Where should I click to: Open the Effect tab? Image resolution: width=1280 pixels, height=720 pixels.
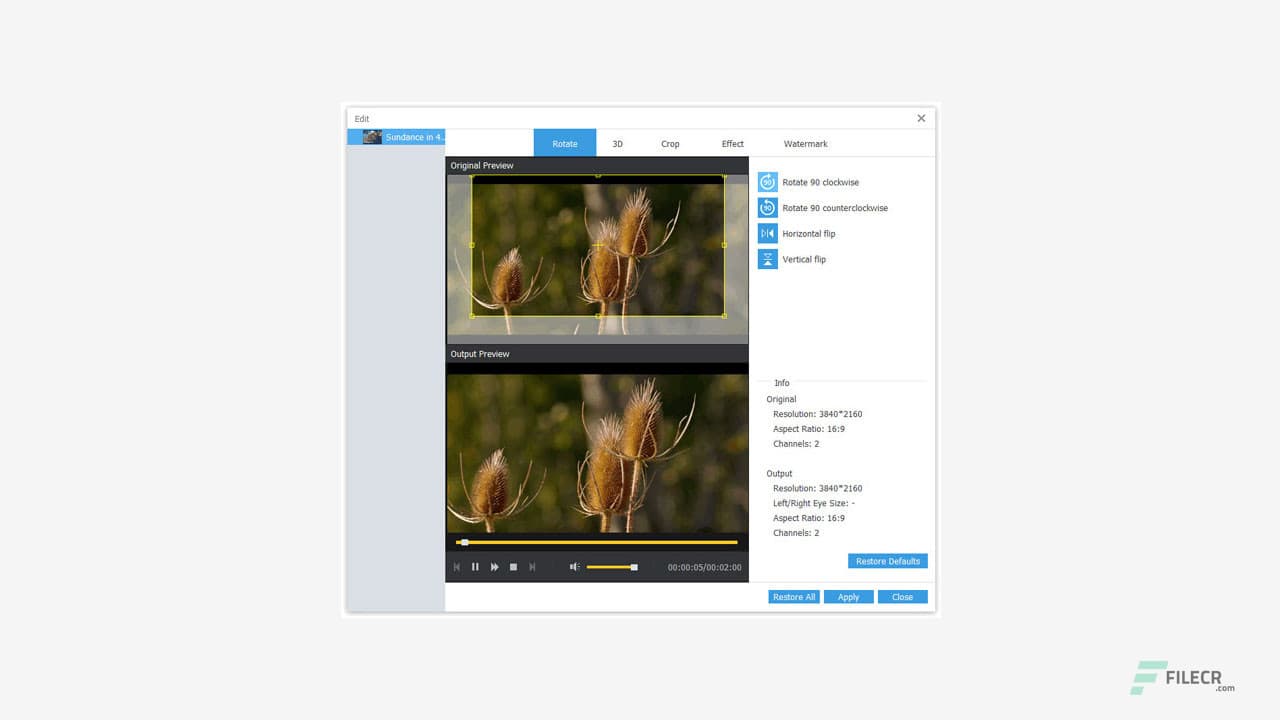pyautogui.click(x=732, y=143)
